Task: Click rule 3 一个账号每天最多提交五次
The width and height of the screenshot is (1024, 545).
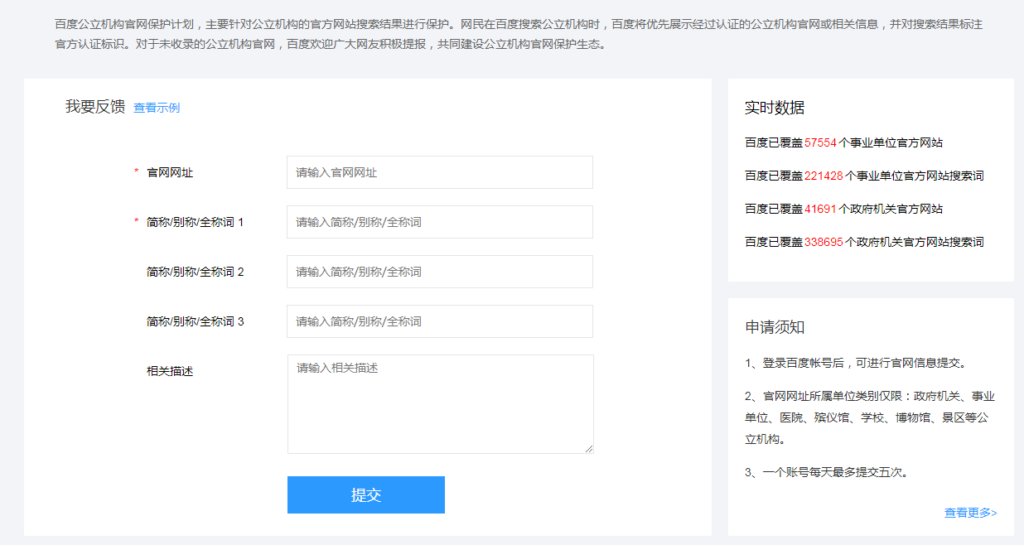Action: click(827, 472)
